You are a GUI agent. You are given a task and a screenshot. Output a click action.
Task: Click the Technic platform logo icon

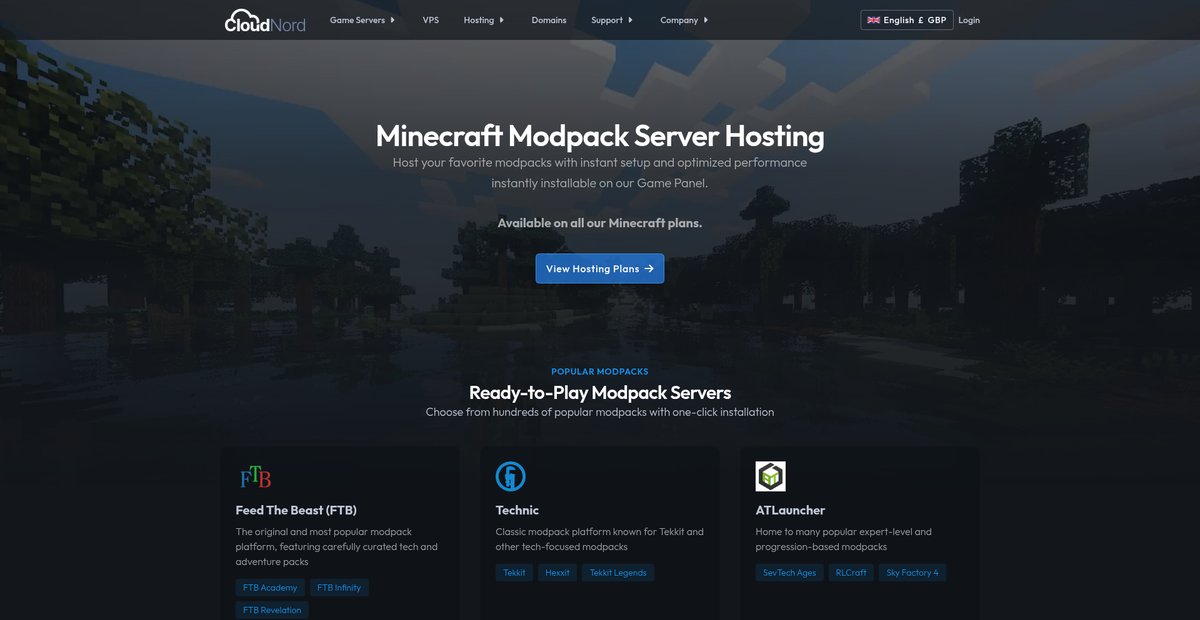[x=511, y=477]
